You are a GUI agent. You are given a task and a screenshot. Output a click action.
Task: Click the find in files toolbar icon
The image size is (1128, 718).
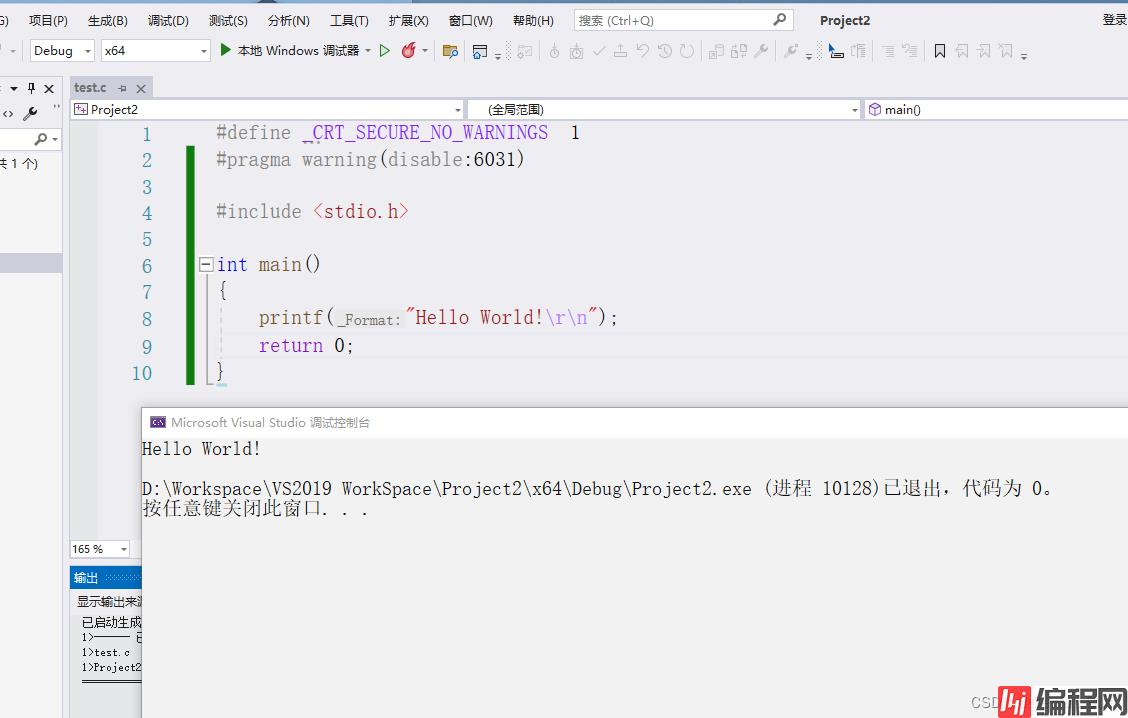[x=450, y=51]
